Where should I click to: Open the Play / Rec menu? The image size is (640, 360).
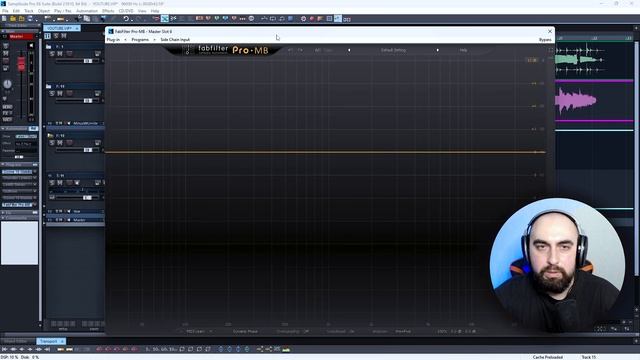62,11
